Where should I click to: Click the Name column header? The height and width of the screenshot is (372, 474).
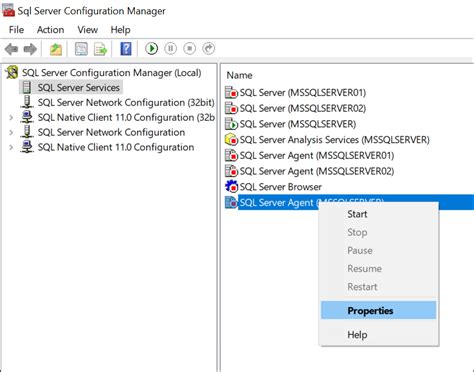point(239,75)
